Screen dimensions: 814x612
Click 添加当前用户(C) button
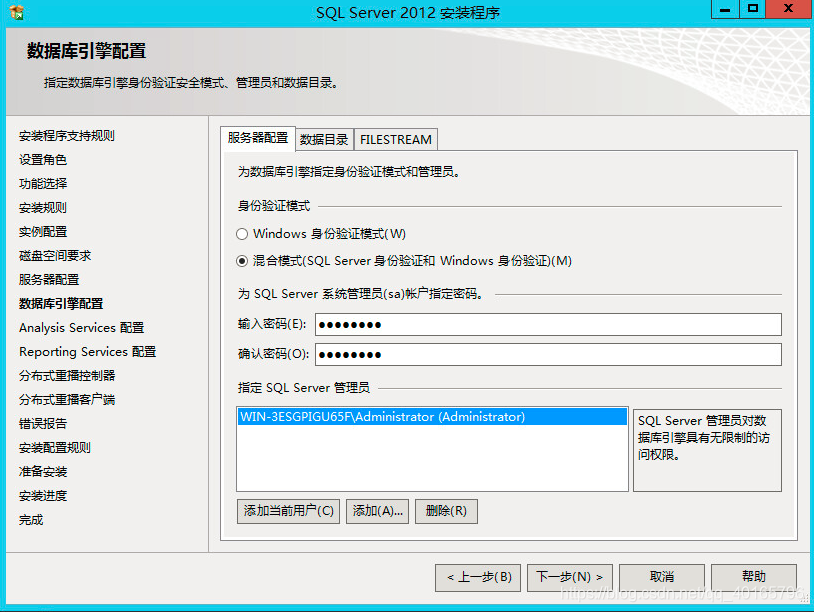point(289,511)
